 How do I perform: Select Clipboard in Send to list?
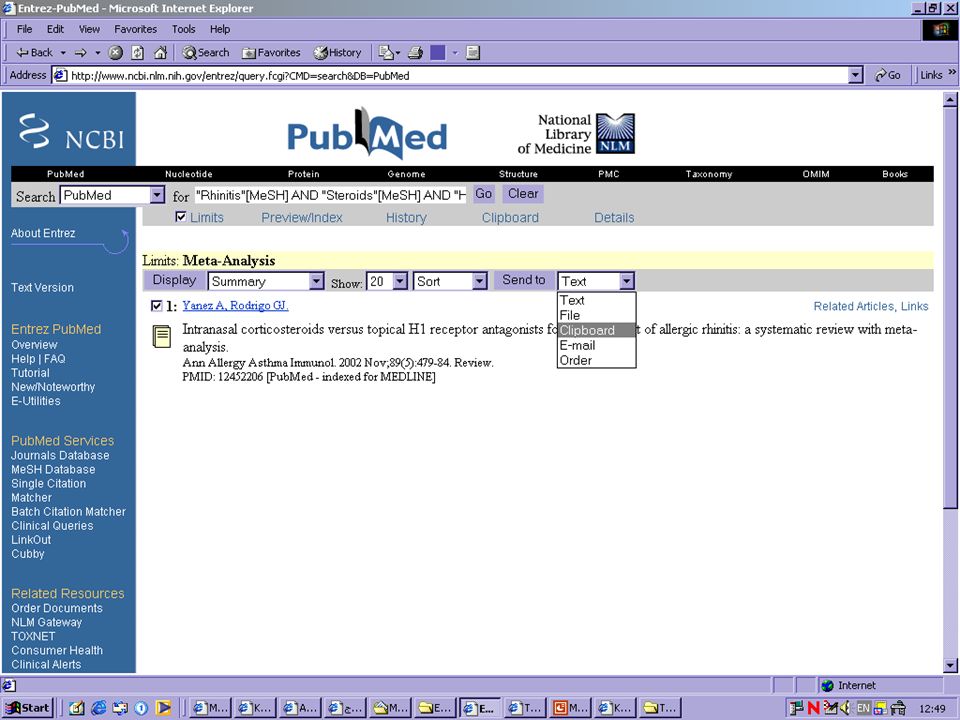point(596,330)
